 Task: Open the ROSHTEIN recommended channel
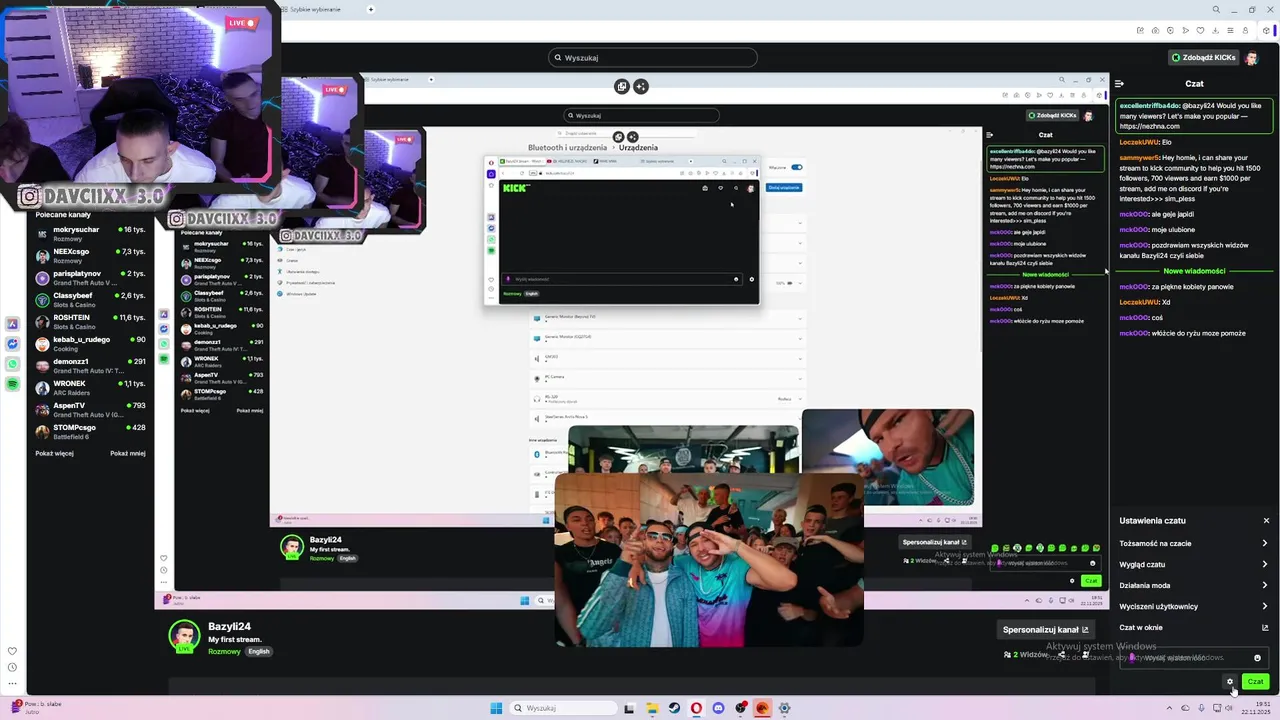pos(90,322)
